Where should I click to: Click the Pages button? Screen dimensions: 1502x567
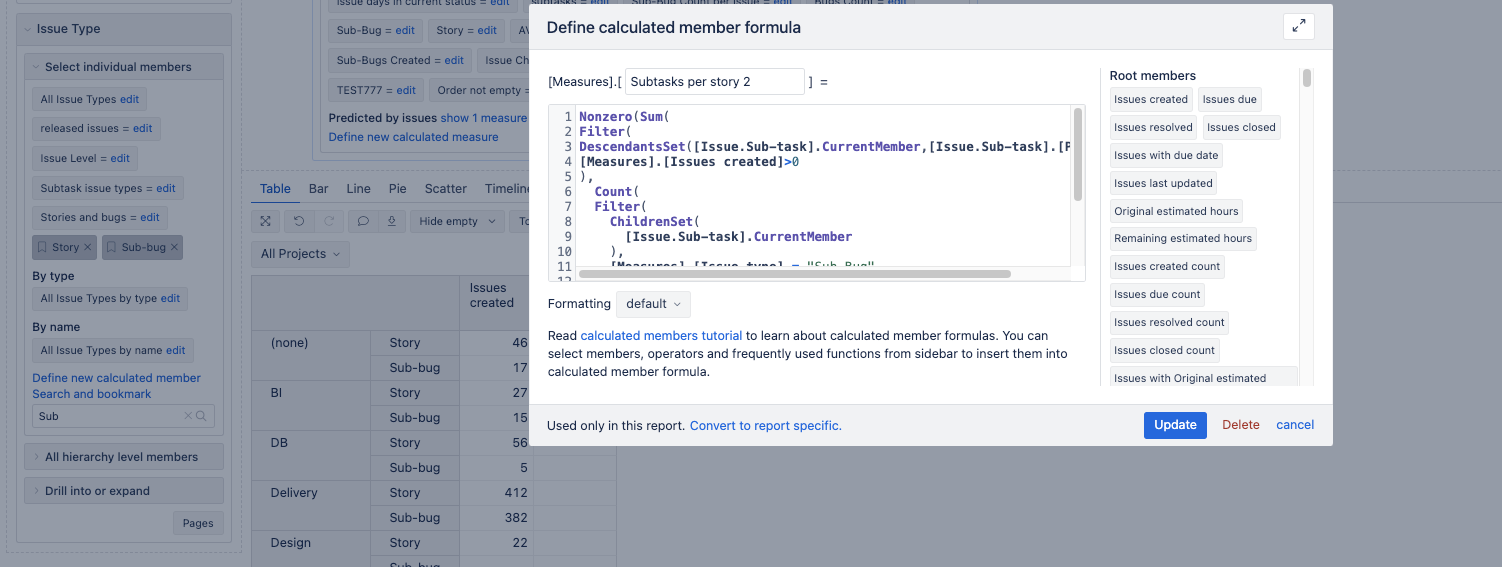[x=198, y=523]
